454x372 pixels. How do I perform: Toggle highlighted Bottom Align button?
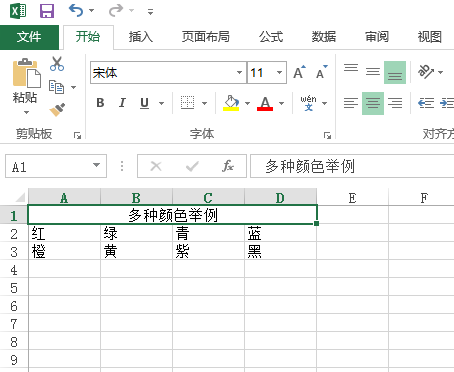[x=395, y=72]
